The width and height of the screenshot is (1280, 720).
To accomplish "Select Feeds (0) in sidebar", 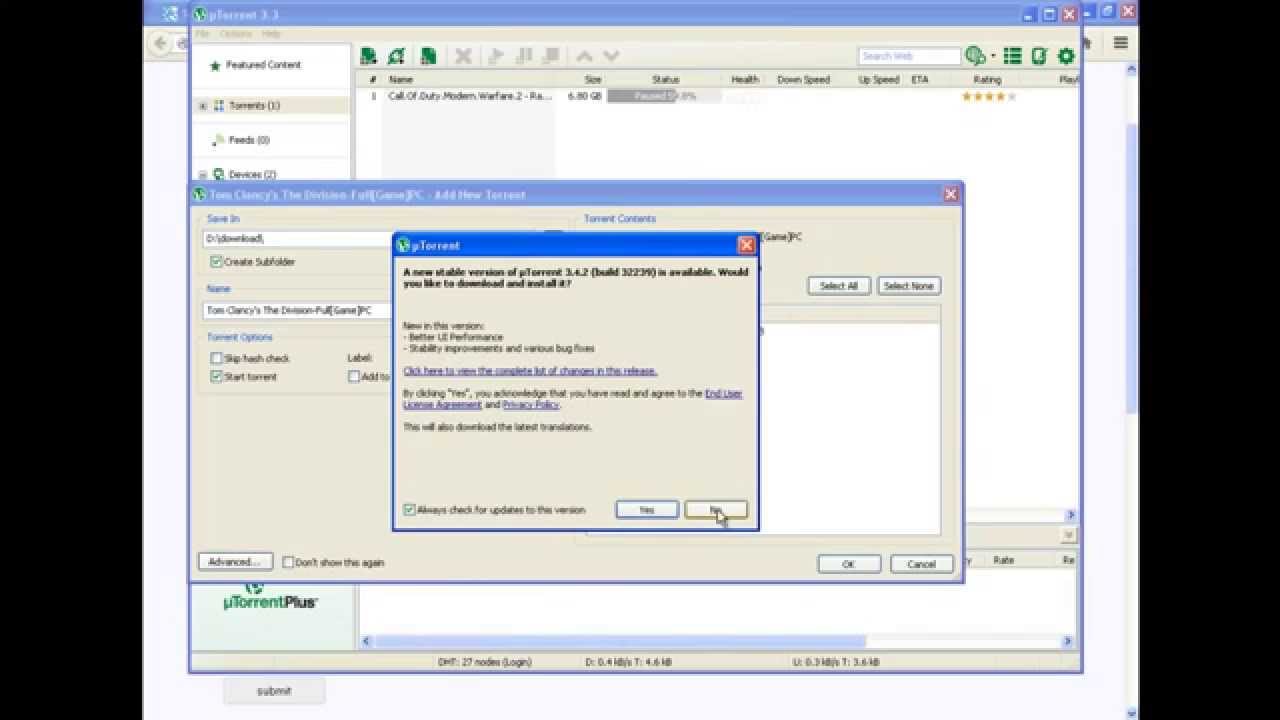I will 249,140.
